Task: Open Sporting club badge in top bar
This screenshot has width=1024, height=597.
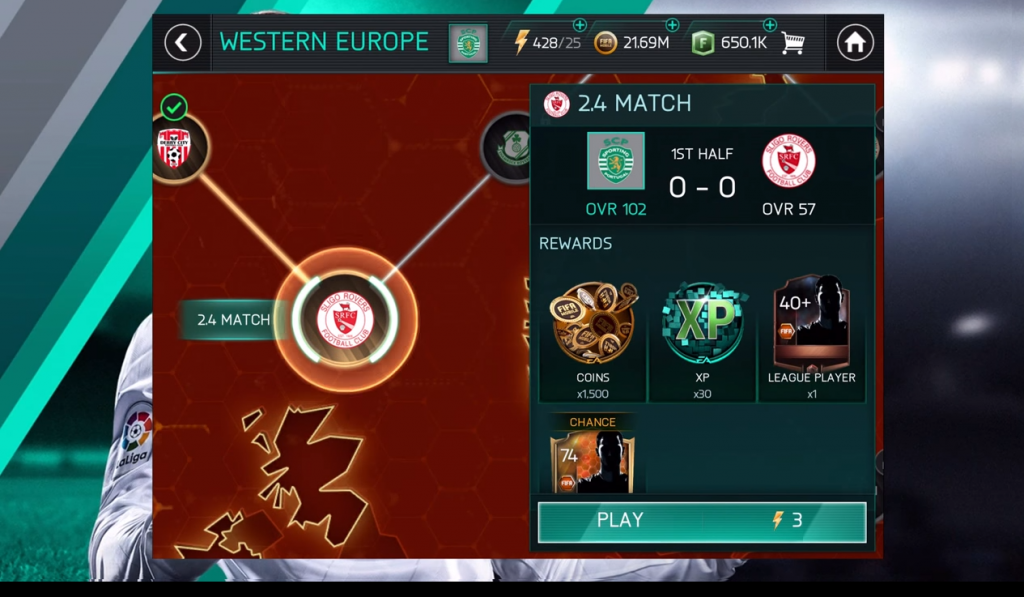Action: click(x=468, y=44)
